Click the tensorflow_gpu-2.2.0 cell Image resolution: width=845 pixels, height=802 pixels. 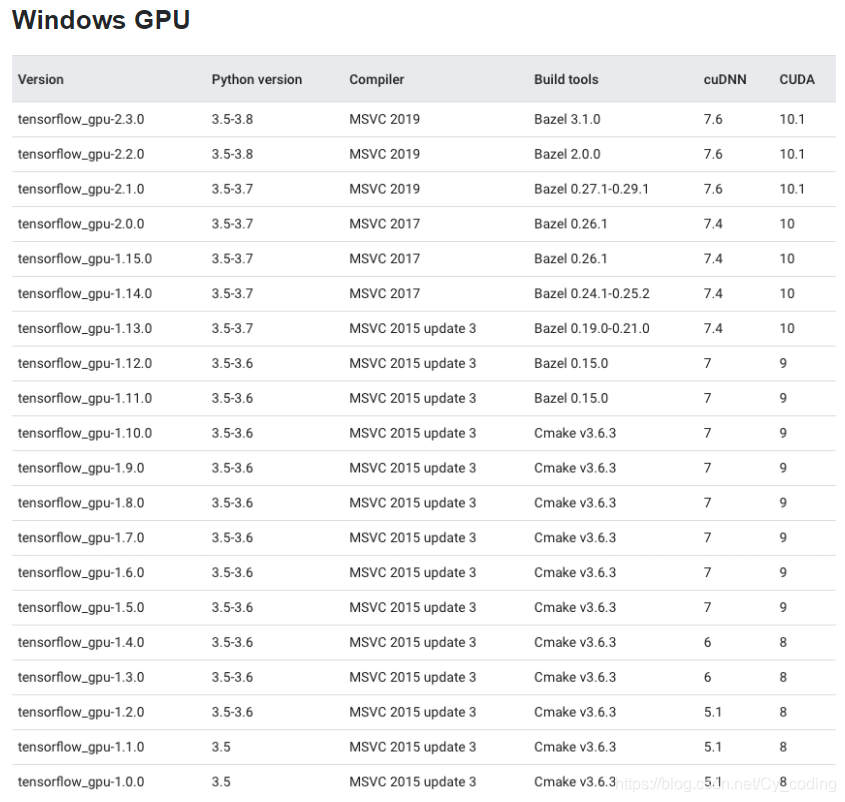point(81,155)
